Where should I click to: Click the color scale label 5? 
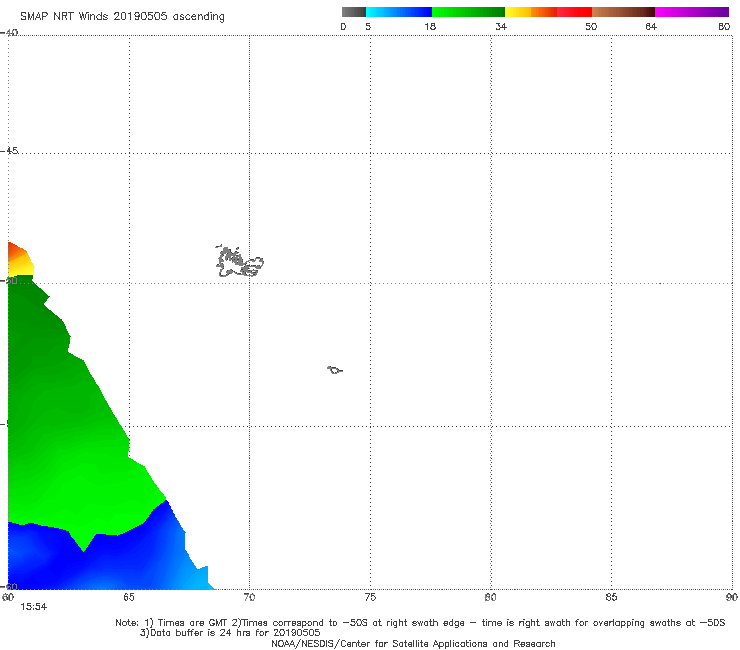click(368, 27)
